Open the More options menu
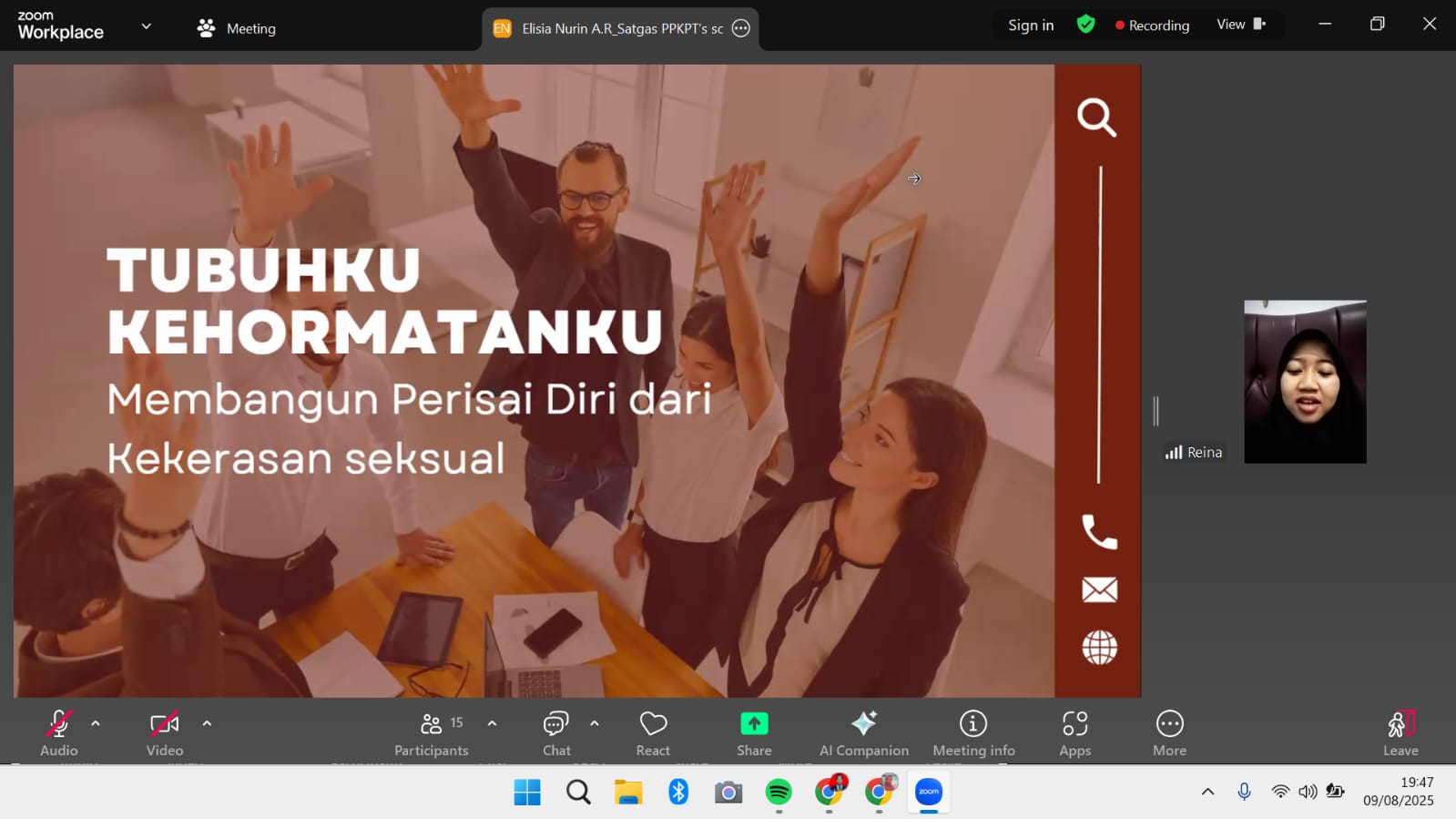 [1169, 732]
